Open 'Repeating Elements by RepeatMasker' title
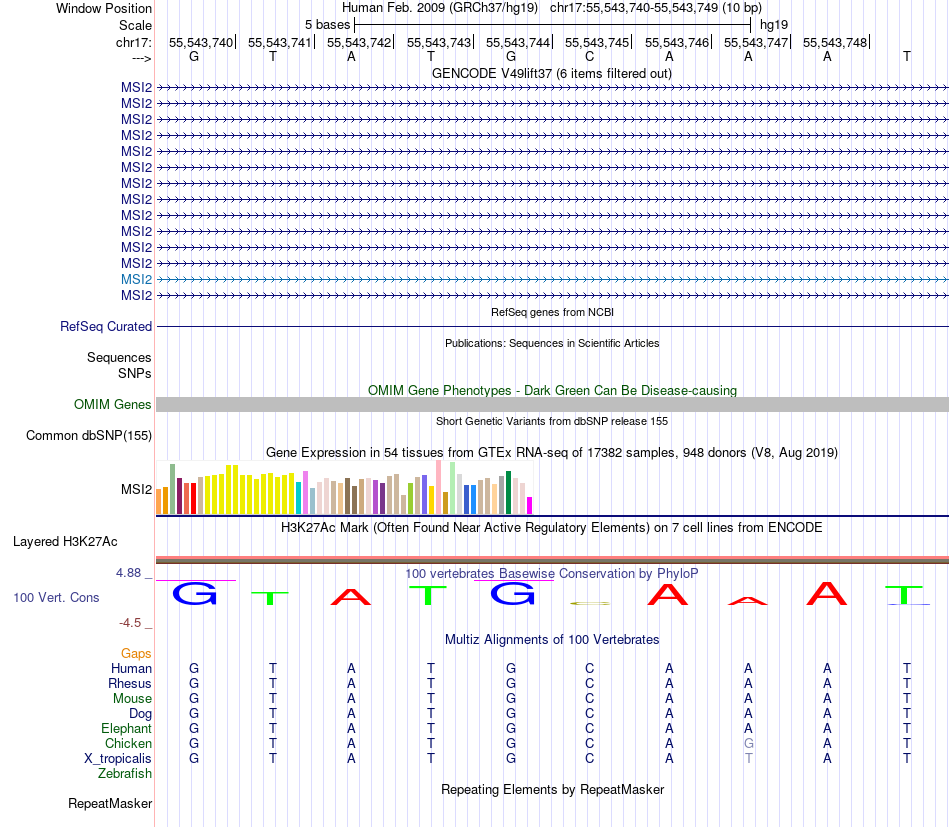Viewport: 950px width, 827px height. 552,789
